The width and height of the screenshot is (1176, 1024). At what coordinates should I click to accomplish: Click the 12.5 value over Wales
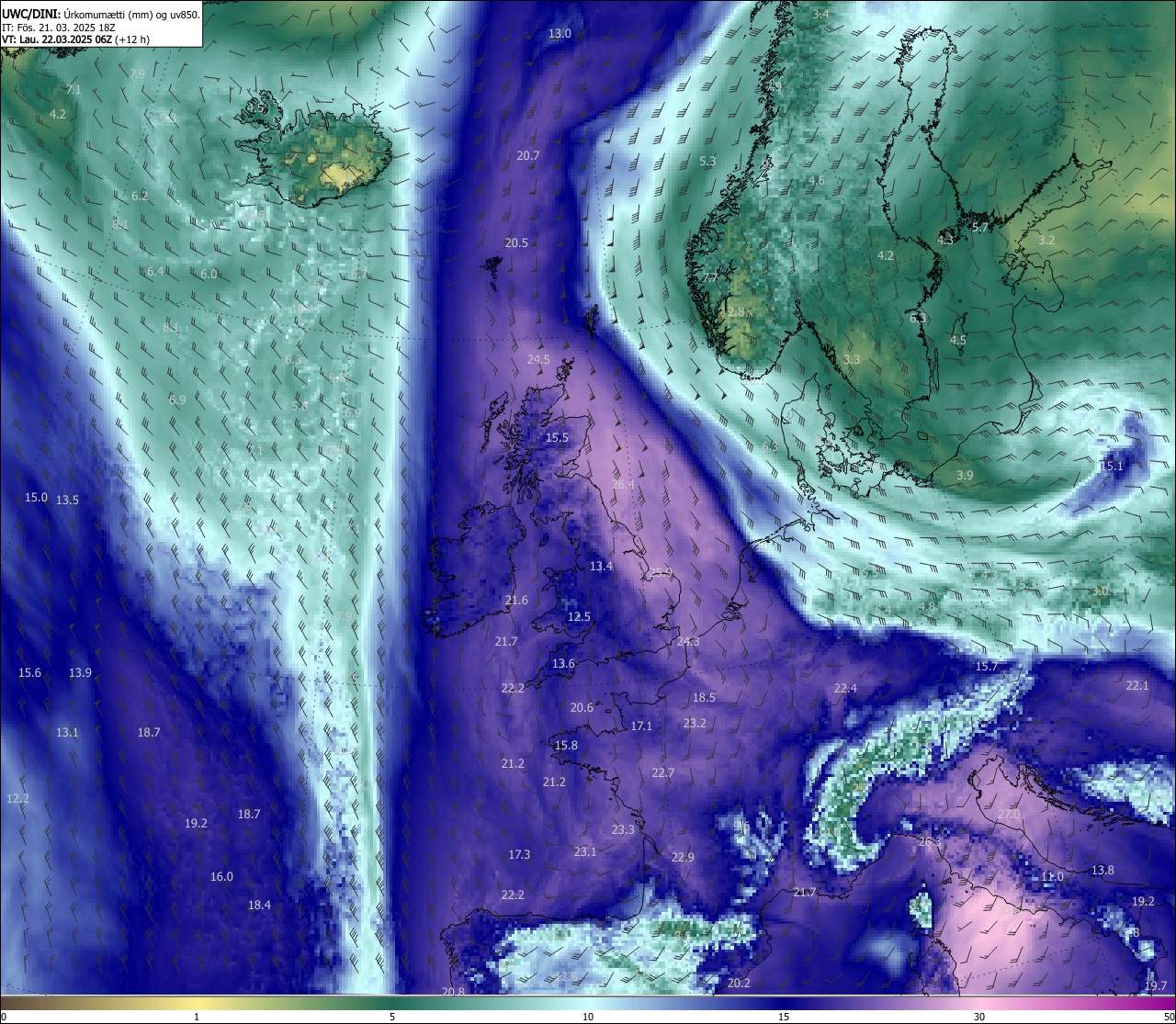[x=579, y=616]
